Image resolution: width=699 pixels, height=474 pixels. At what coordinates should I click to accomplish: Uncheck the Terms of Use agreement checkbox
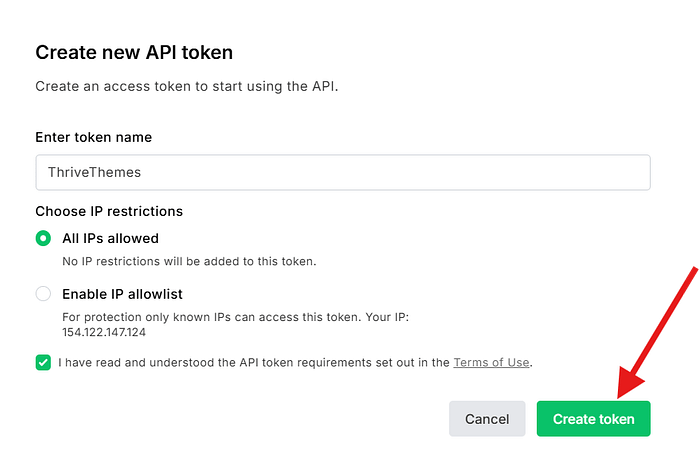point(43,362)
